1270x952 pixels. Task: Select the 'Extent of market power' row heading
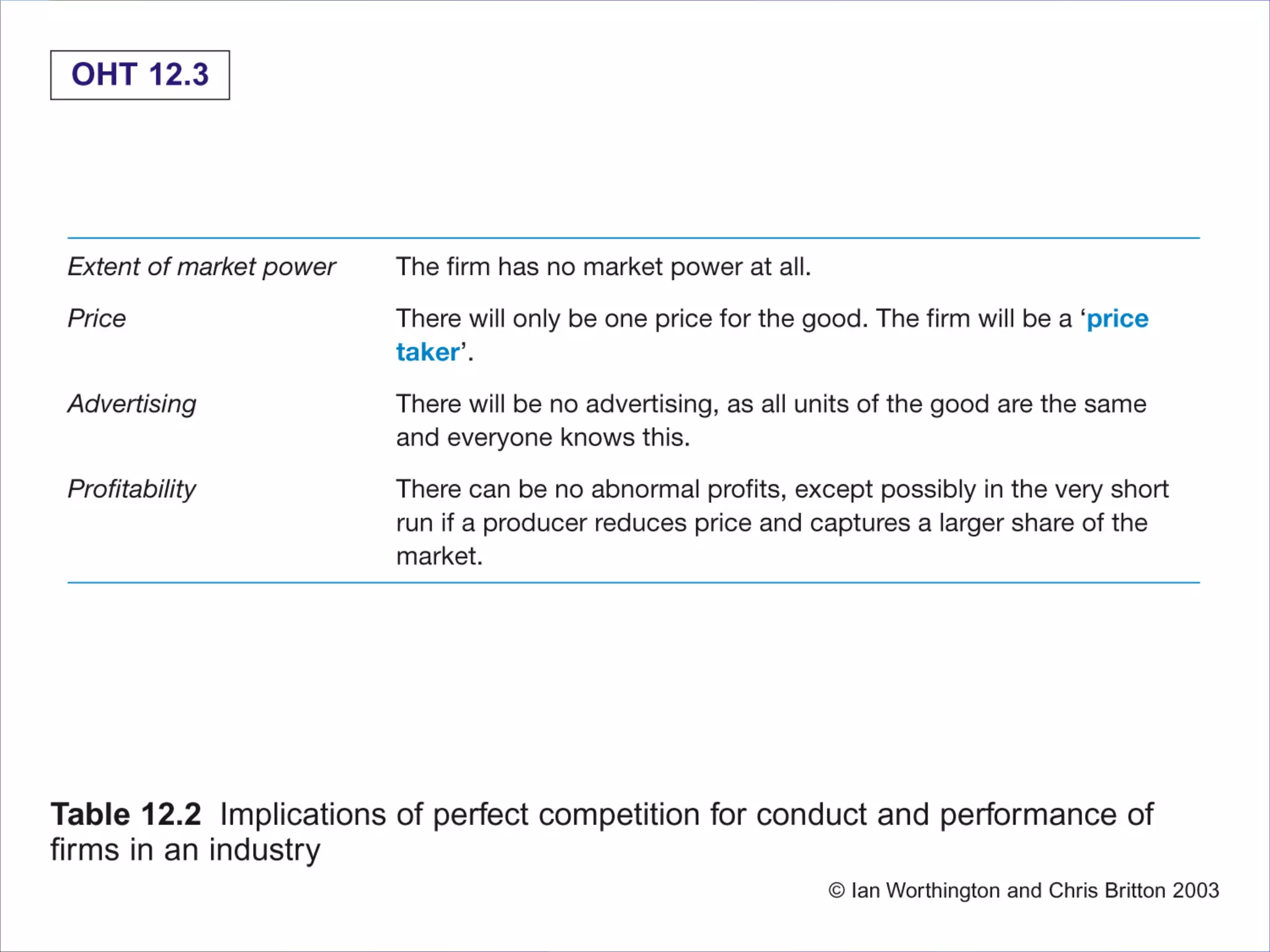point(202,267)
